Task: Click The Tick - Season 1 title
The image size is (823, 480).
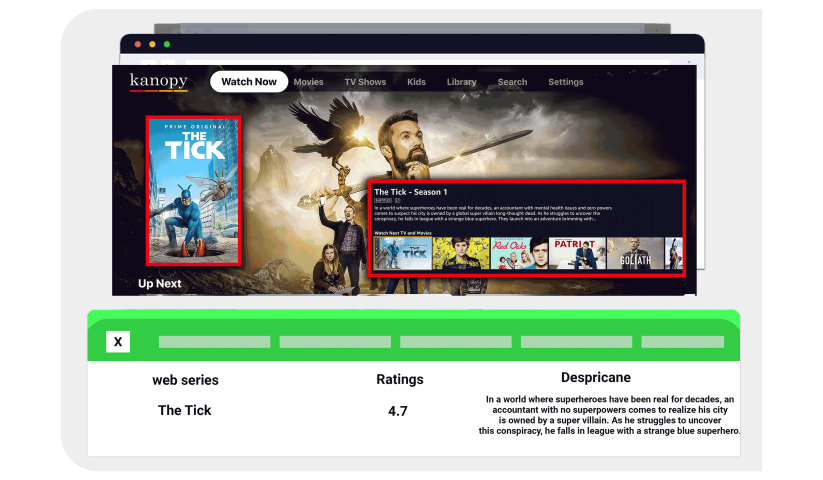Action: click(410, 192)
